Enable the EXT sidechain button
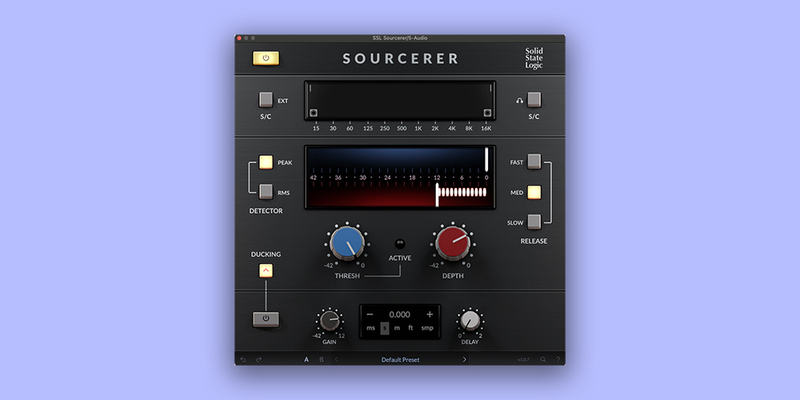The width and height of the screenshot is (800, 400). (x=266, y=100)
